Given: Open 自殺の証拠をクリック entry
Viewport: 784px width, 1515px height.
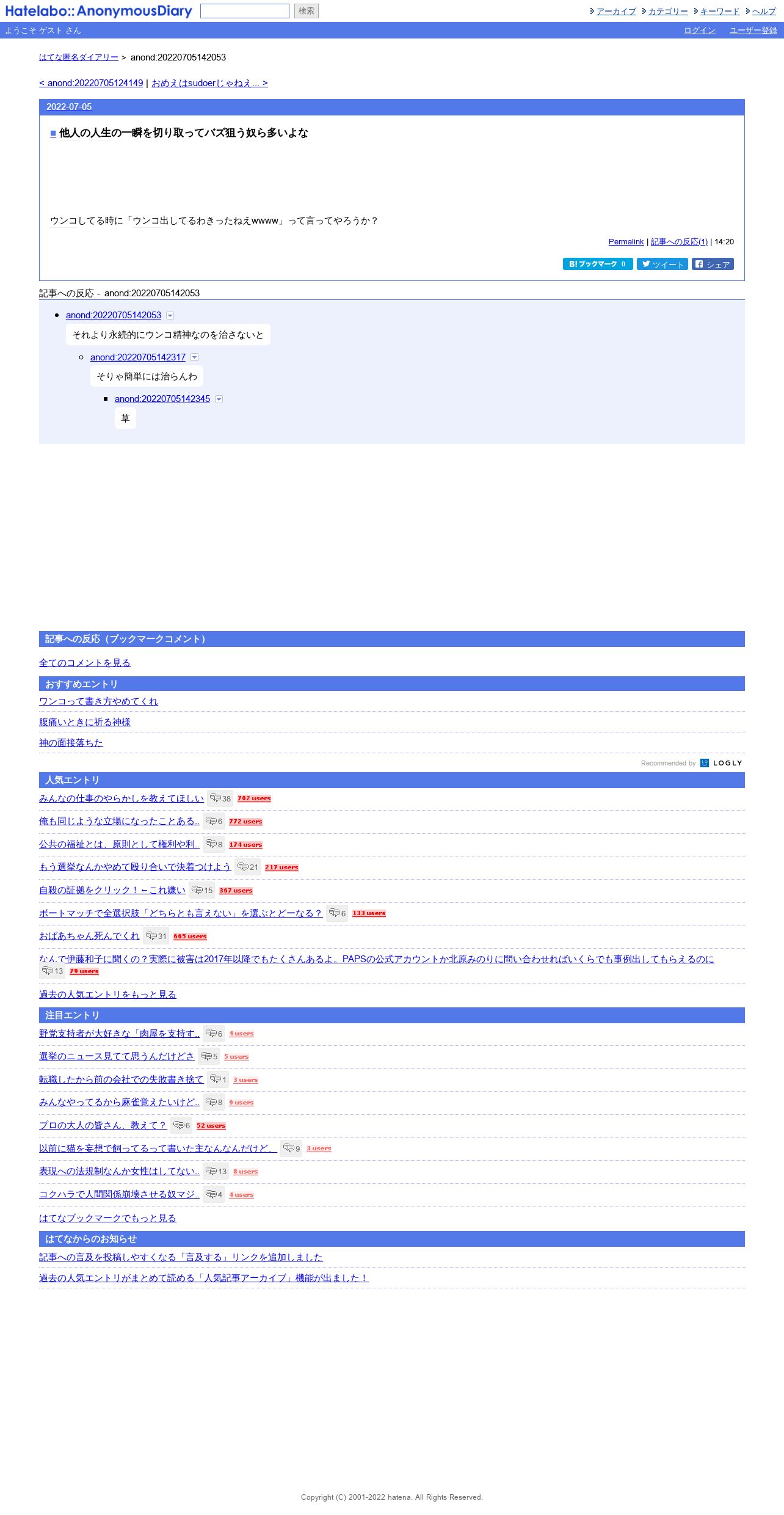Looking at the screenshot, I should [112, 890].
